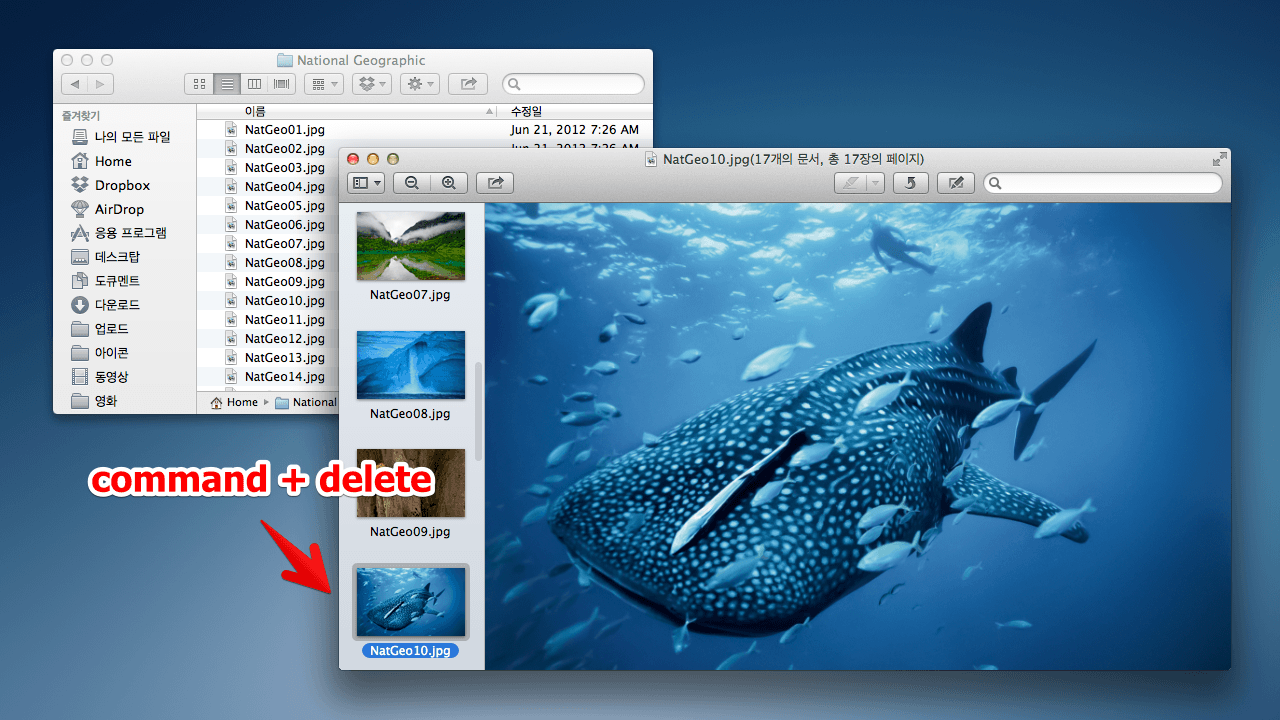Open Home in Finder sidebar
Image resolution: width=1280 pixels, height=720 pixels.
(x=102, y=161)
